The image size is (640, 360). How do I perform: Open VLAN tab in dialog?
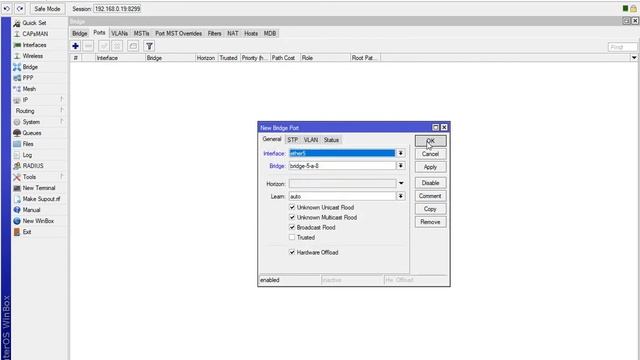(311, 140)
